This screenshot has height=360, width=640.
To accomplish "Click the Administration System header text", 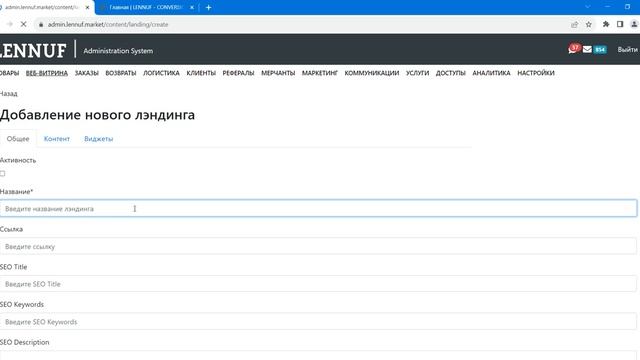I will [118, 51].
